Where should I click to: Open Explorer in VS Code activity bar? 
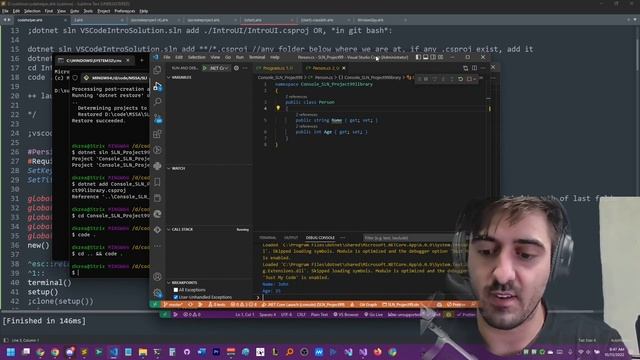[157, 70]
